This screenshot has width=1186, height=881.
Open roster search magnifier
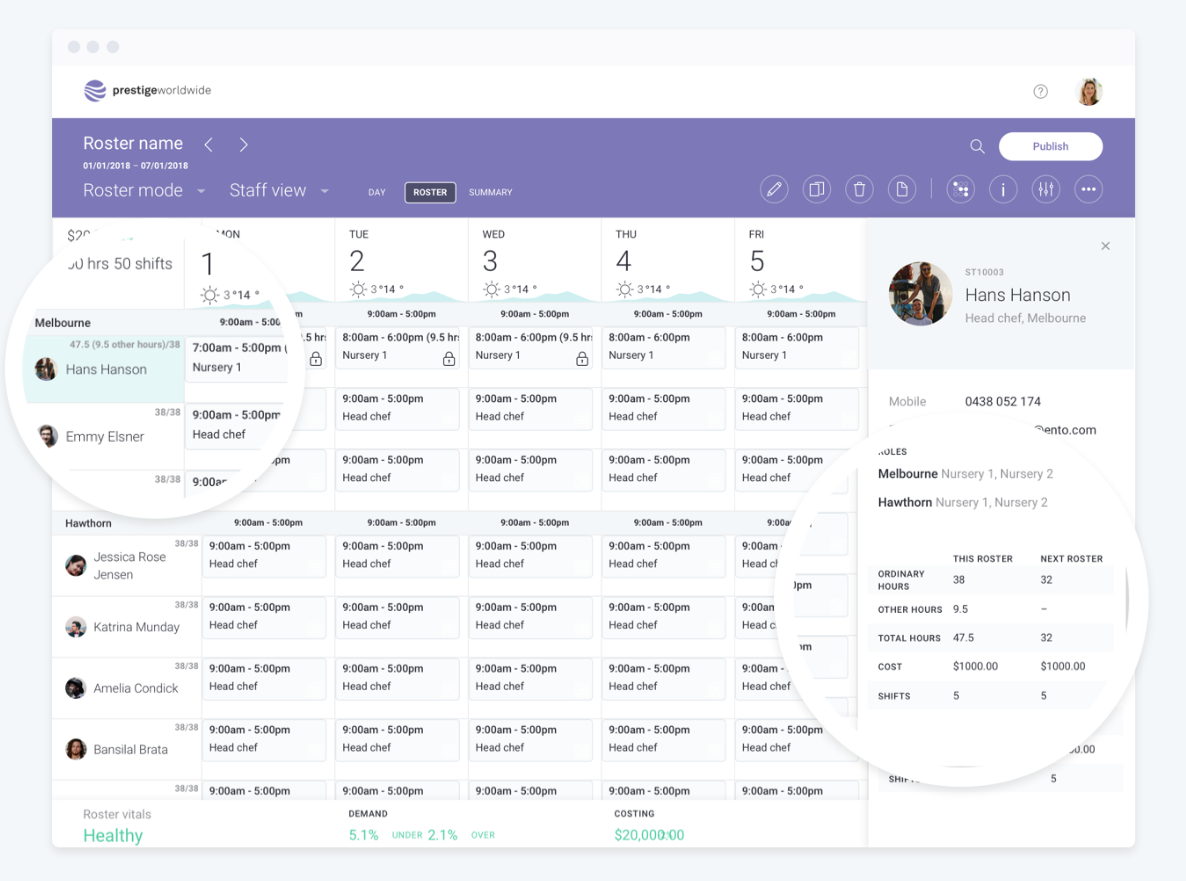977,147
